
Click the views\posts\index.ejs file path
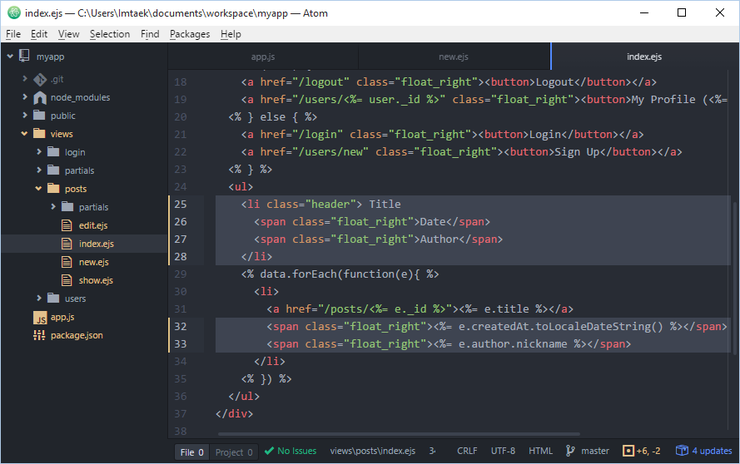point(373,451)
